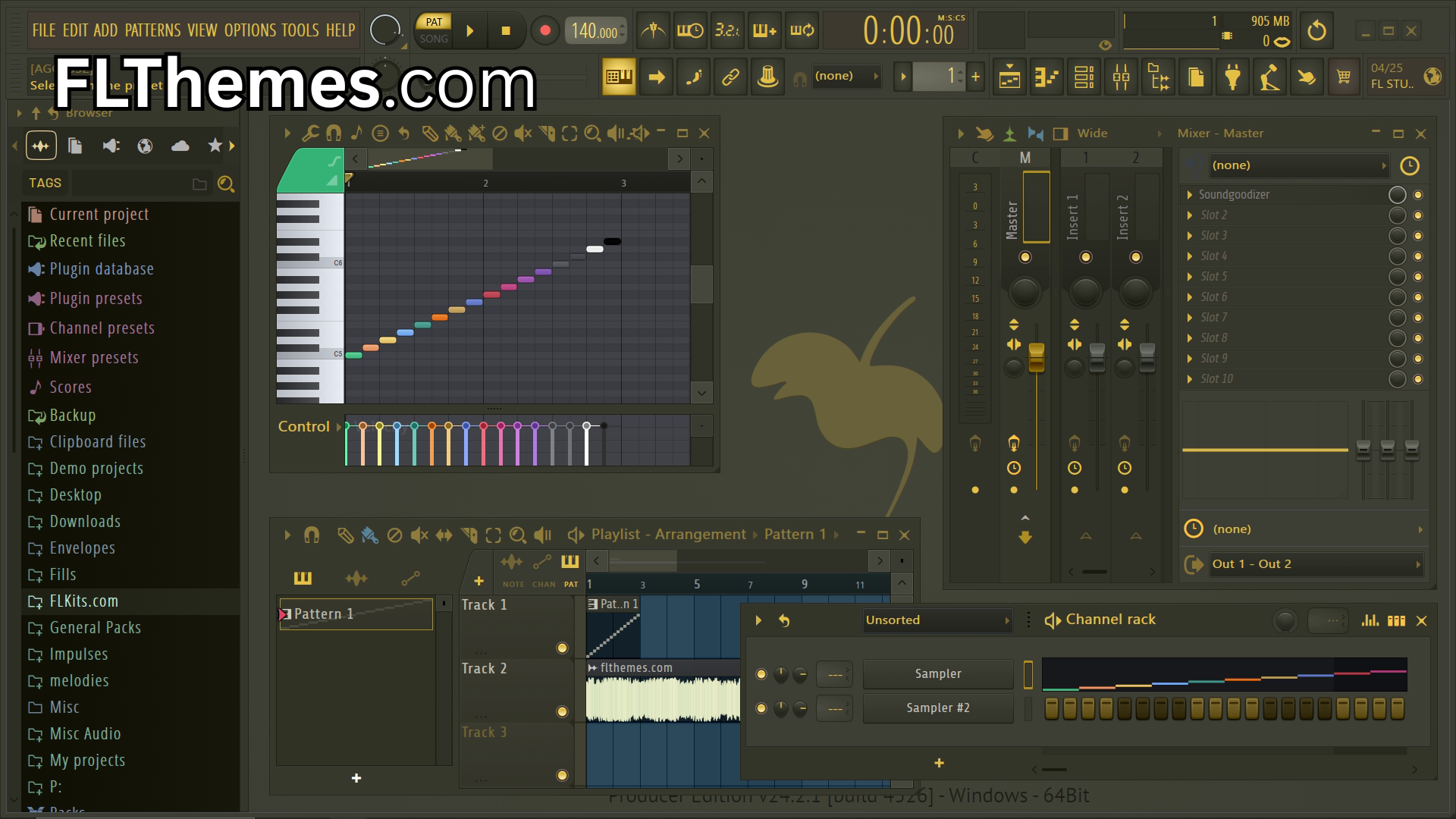Expand the Soundgoodizer slot menu arrow

(x=1190, y=195)
